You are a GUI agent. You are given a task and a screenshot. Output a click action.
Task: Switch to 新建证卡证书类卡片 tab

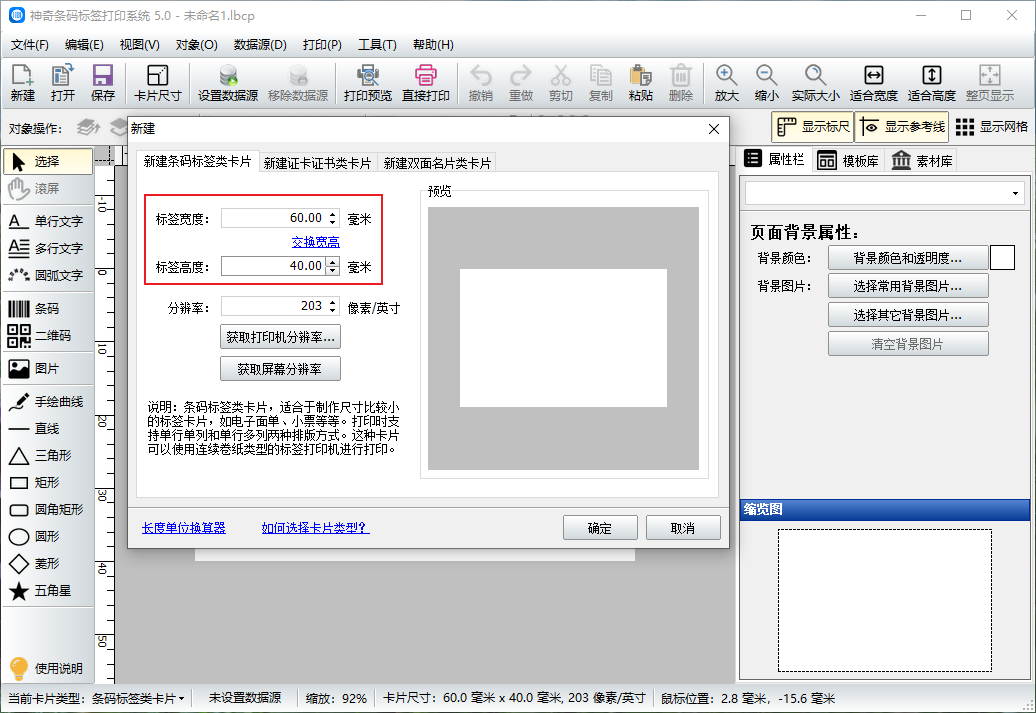(x=317, y=163)
